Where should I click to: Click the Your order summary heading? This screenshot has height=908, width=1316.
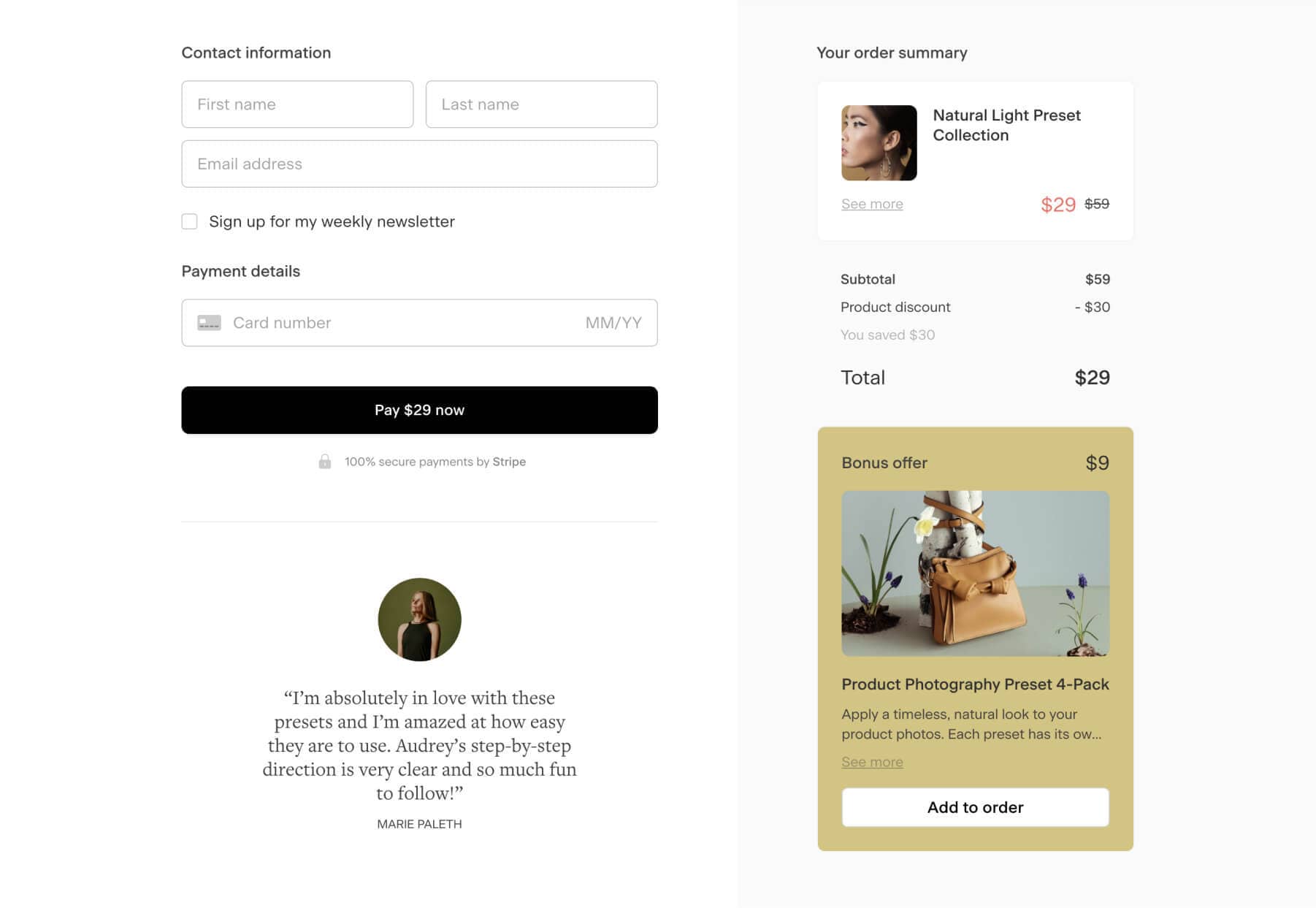pos(892,52)
